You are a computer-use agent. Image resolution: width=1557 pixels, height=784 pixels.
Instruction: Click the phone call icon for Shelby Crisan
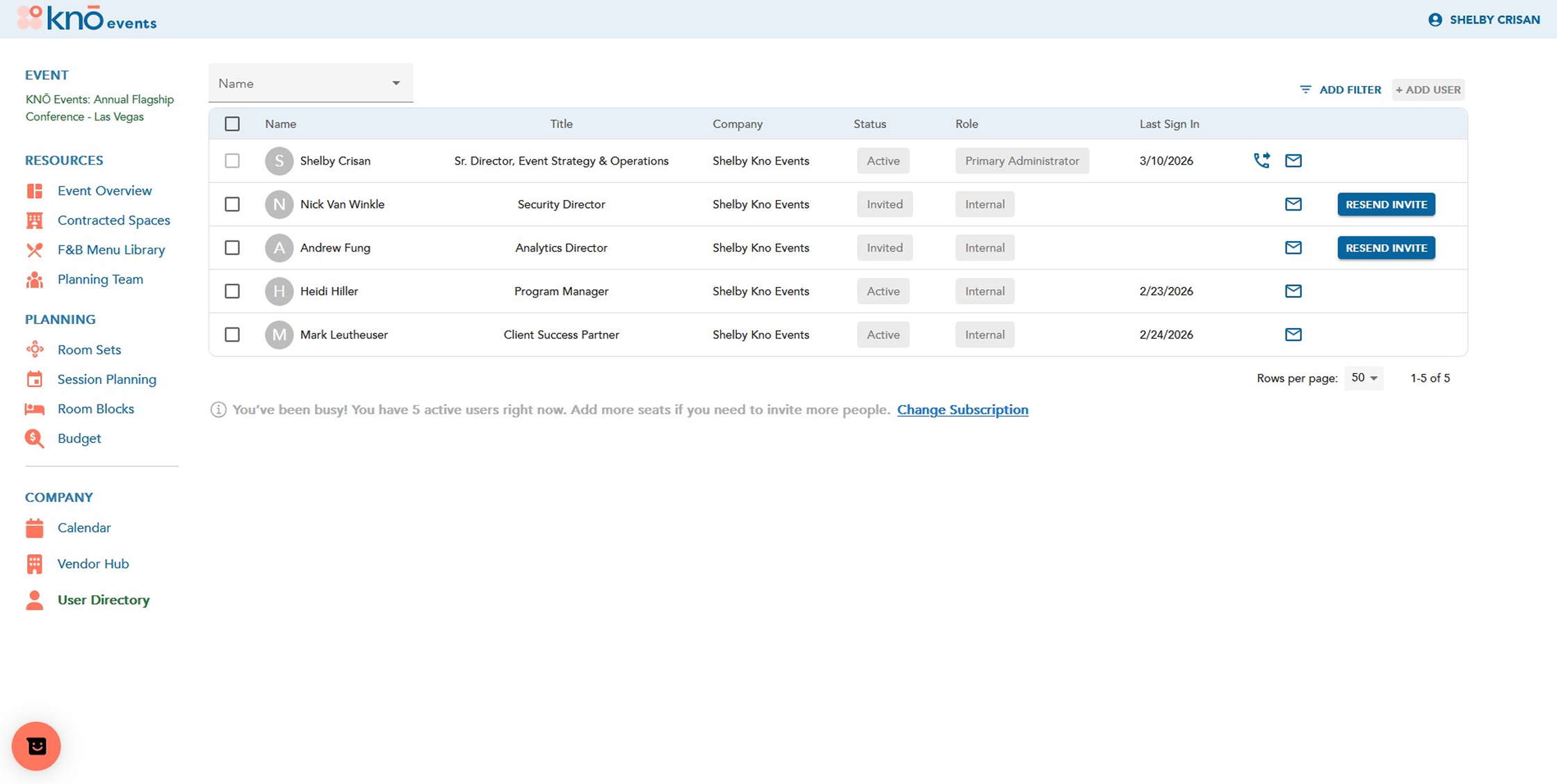(x=1261, y=161)
